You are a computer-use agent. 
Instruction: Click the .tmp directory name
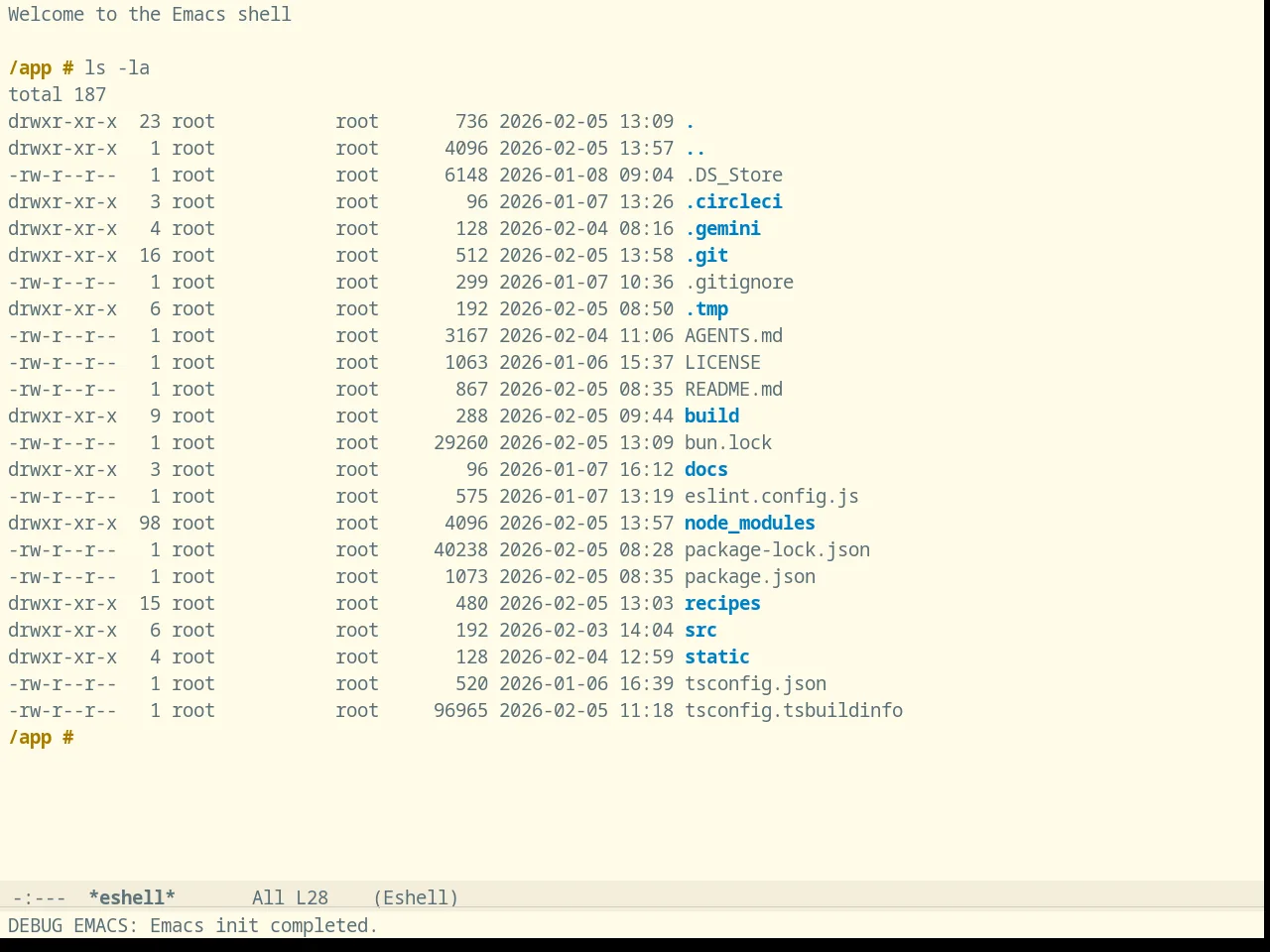pos(706,308)
